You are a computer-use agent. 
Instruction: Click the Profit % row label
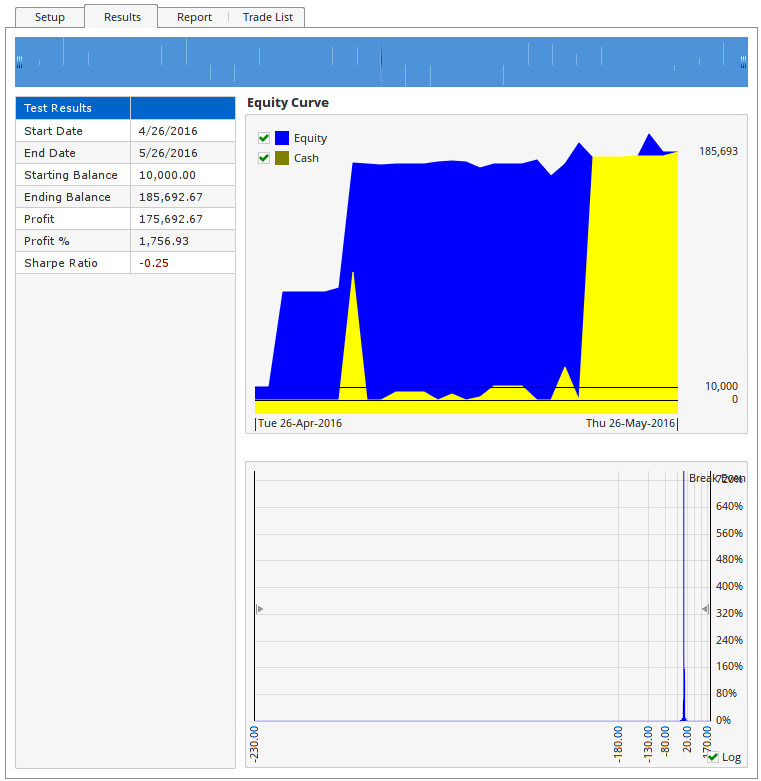click(x=47, y=241)
